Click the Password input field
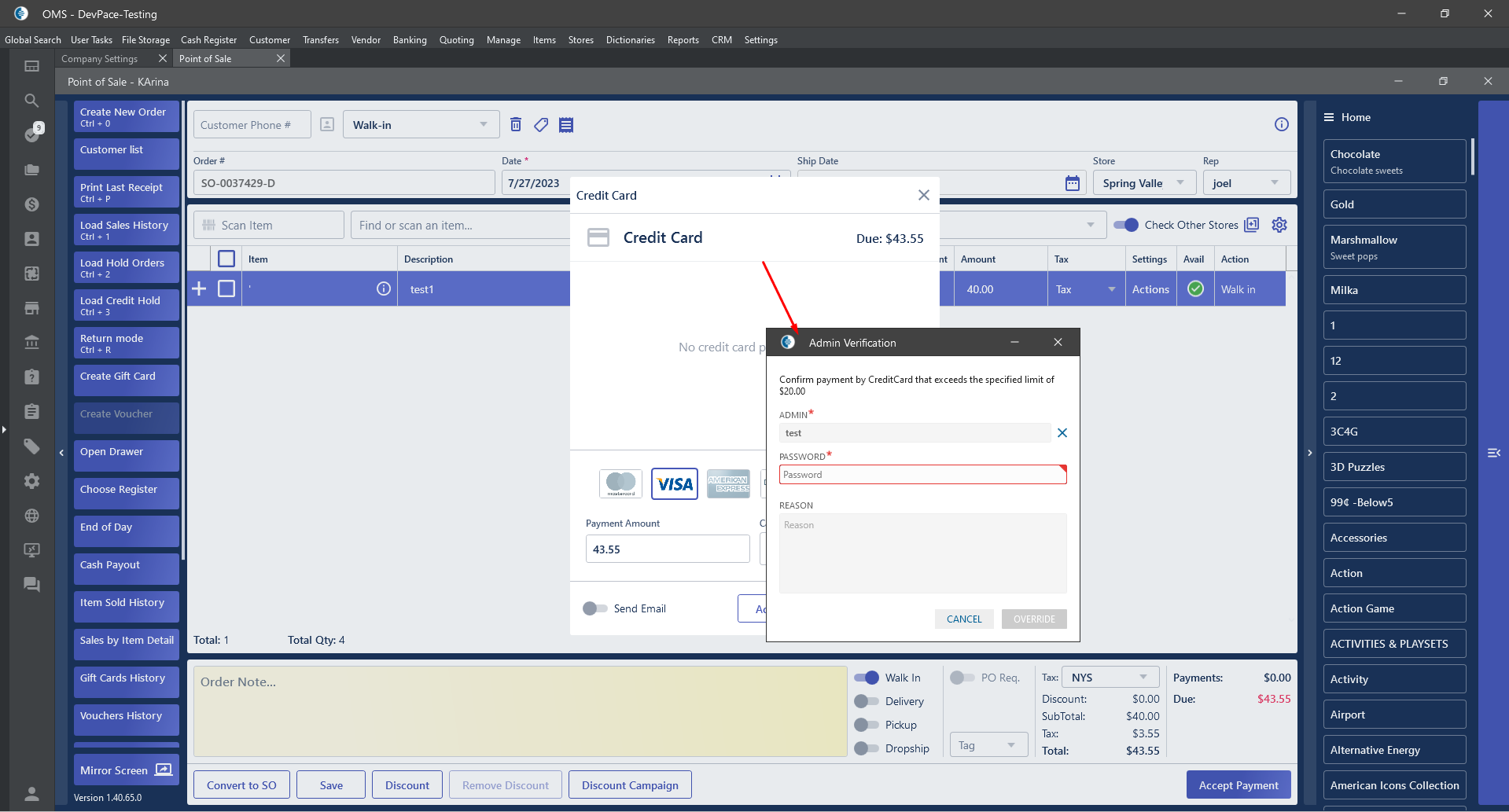This screenshot has width=1509, height=812. click(x=922, y=475)
